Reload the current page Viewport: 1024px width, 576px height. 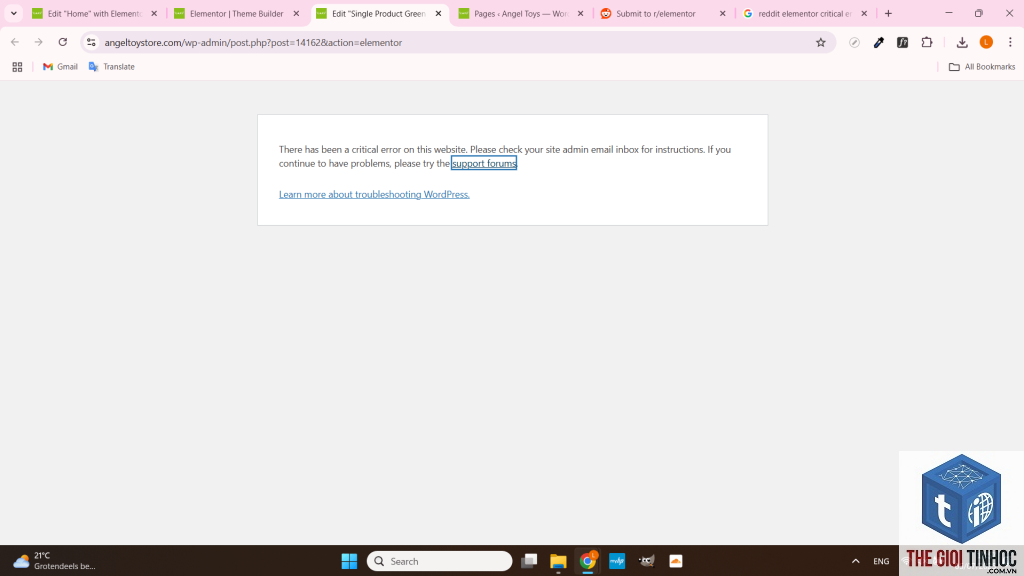tap(63, 42)
